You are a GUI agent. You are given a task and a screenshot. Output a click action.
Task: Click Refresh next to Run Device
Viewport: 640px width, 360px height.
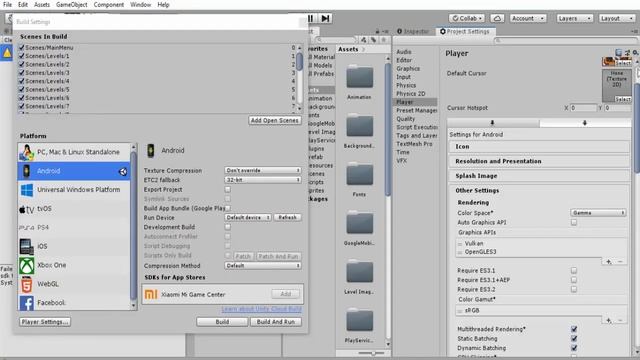pos(288,218)
